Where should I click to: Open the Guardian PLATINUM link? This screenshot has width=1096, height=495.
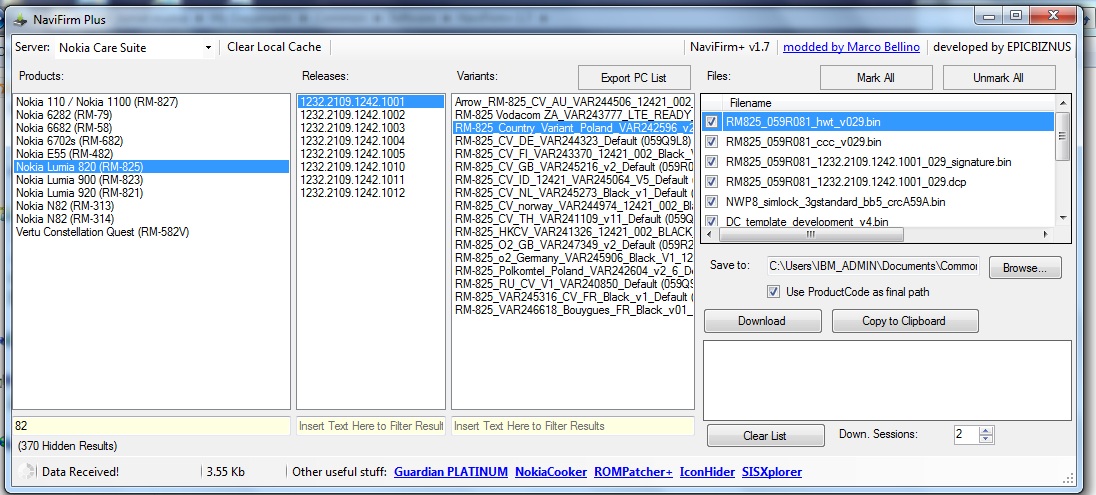tap(451, 472)
